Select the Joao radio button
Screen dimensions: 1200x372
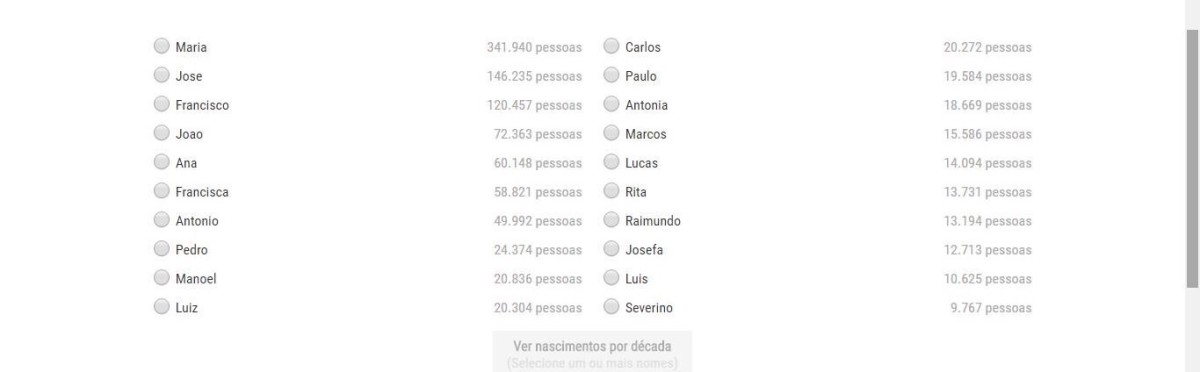(x=161, y=133)
